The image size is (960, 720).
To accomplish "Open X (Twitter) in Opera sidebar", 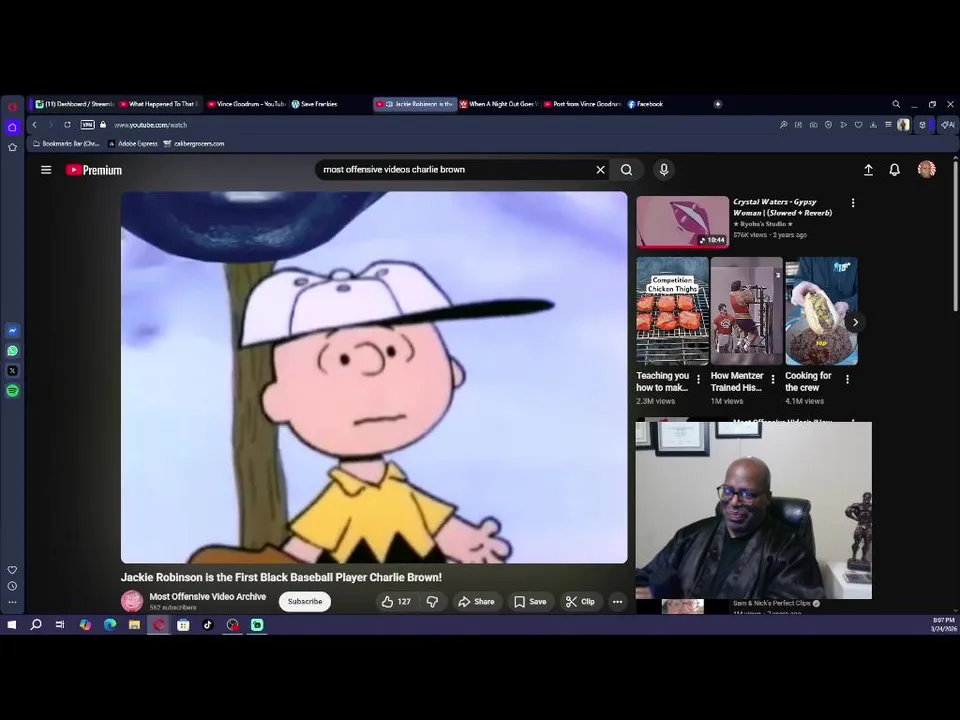I will 12,371.
